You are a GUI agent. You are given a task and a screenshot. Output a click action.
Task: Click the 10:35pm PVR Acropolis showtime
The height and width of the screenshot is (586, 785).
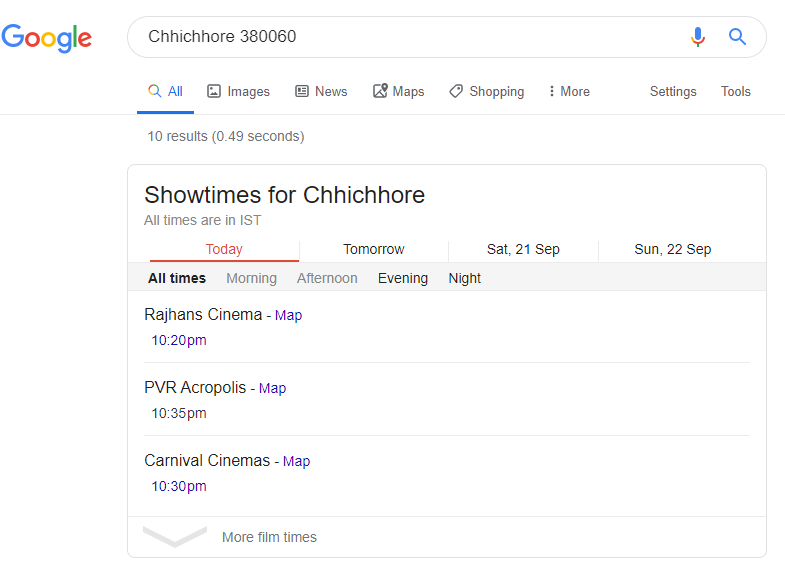(x=179, y=413)
